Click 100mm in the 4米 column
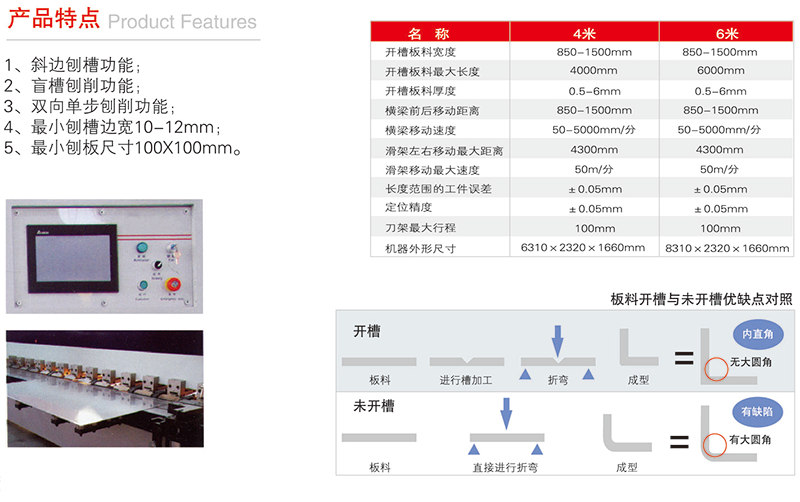Viewport: 800px width, 502px height. (595, 229)
